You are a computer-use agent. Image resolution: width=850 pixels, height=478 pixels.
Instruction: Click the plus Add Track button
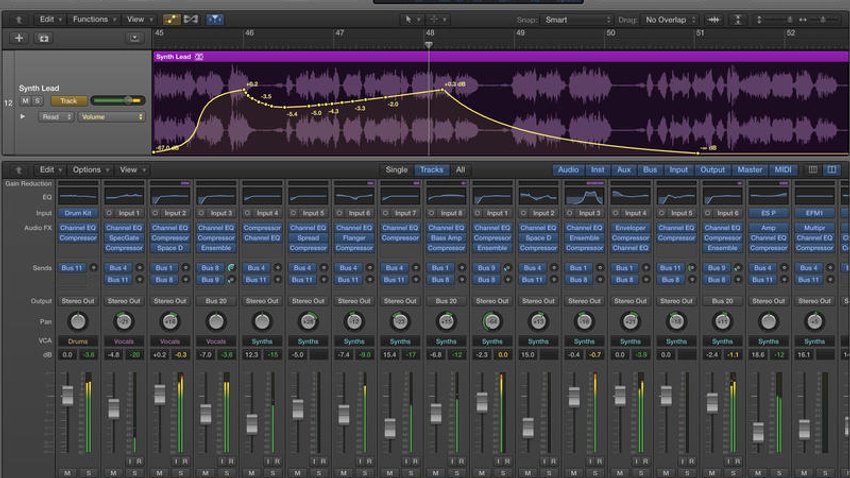19,38
